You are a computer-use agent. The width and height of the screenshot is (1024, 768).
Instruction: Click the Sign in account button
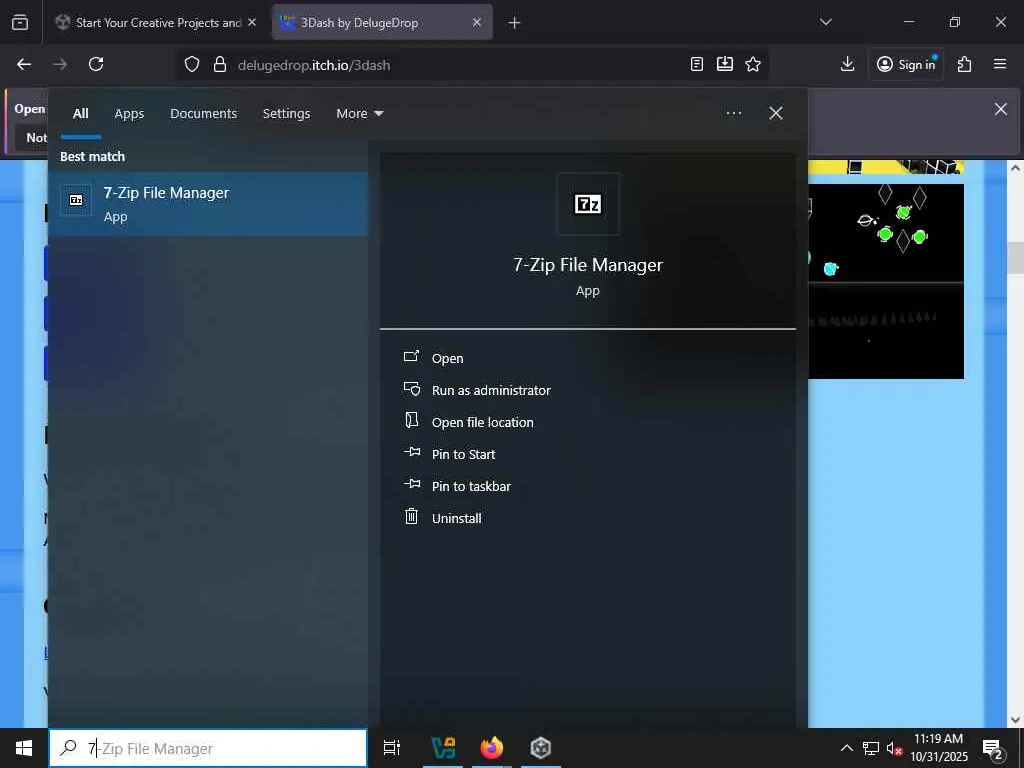(x=906, y=64)
